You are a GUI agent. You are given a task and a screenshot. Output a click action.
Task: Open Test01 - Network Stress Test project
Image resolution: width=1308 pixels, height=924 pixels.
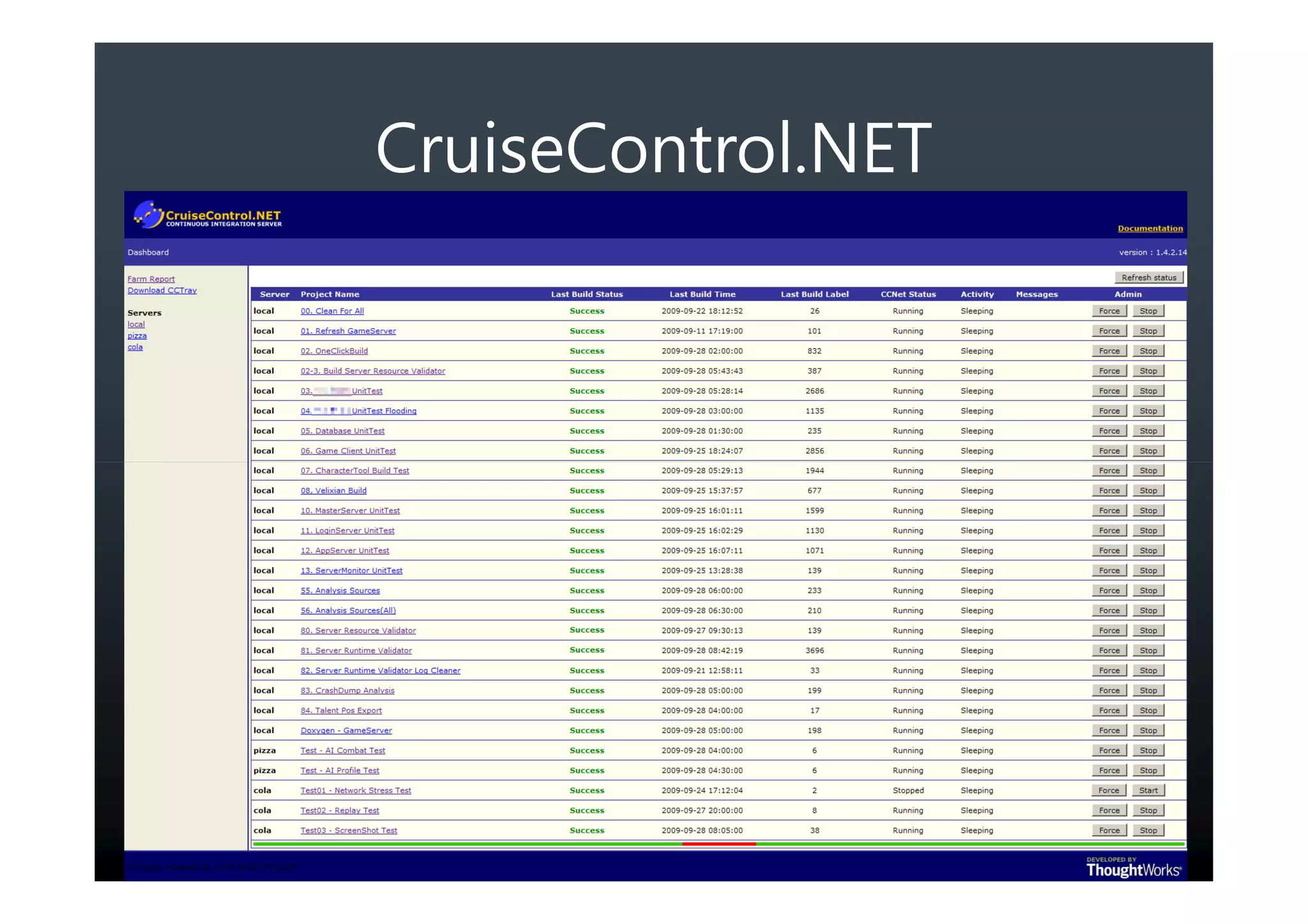[356, 791]
